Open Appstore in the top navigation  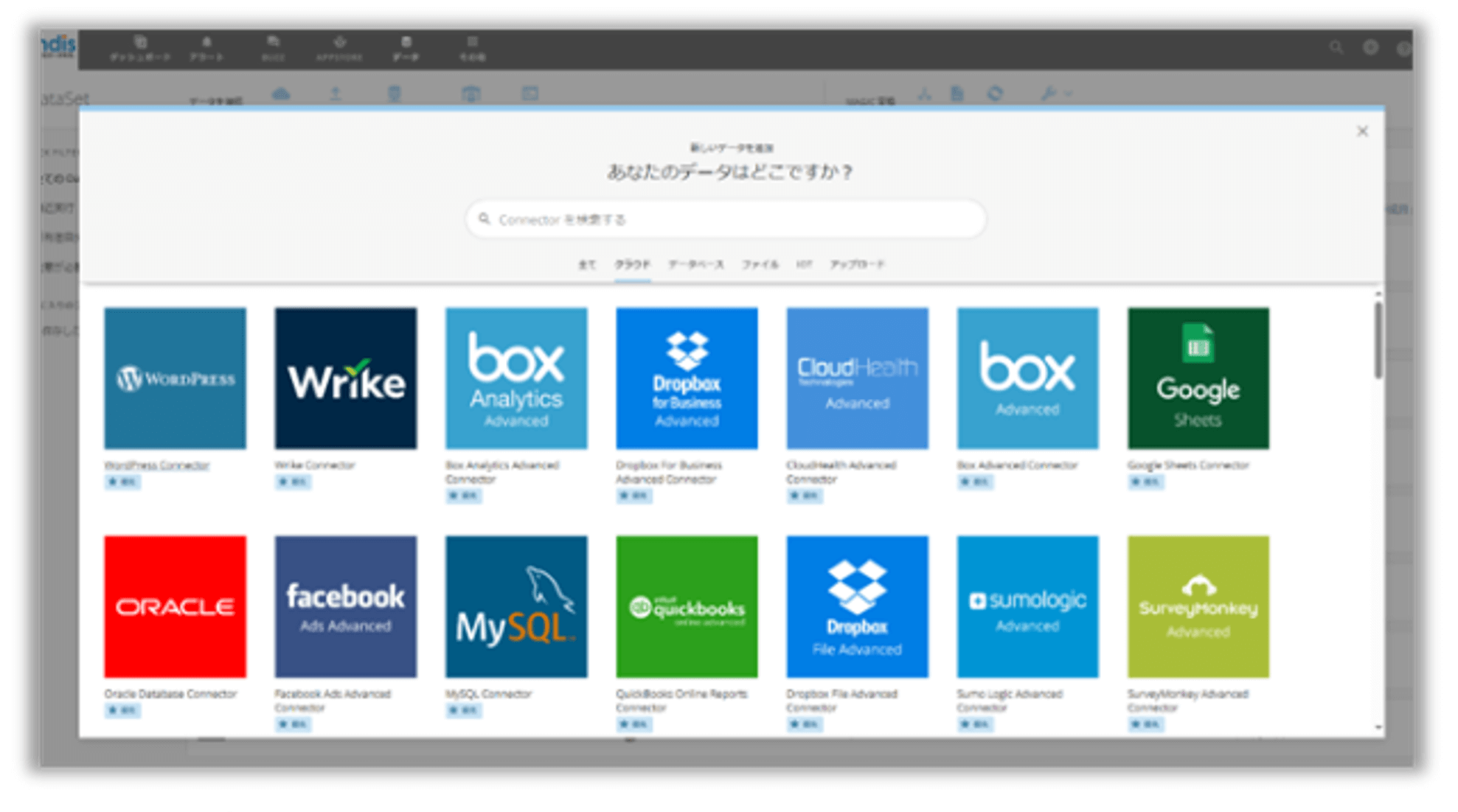(x=339, y=49)
